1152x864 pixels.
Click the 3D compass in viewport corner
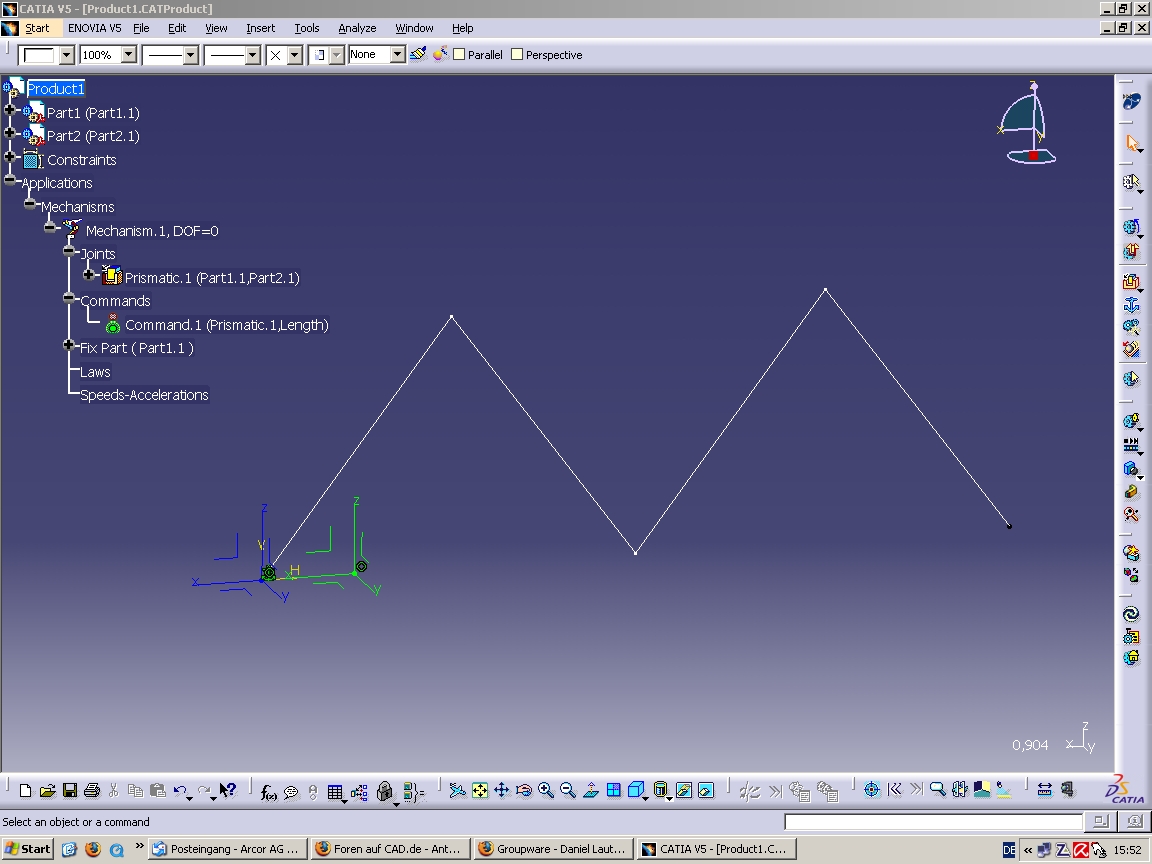click(x=1029, y=123)
